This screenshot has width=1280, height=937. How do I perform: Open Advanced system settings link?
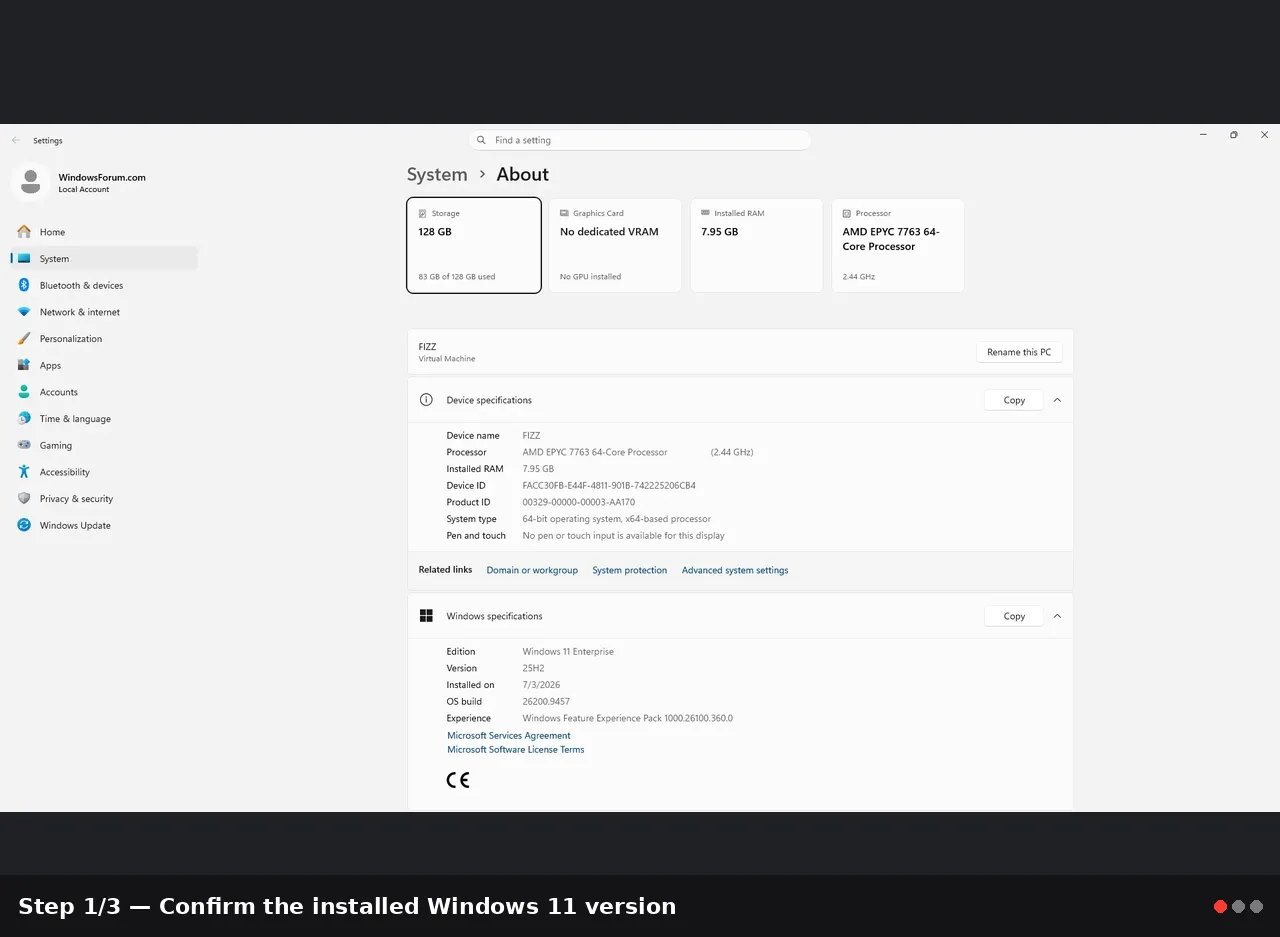(x=735, y=570)
